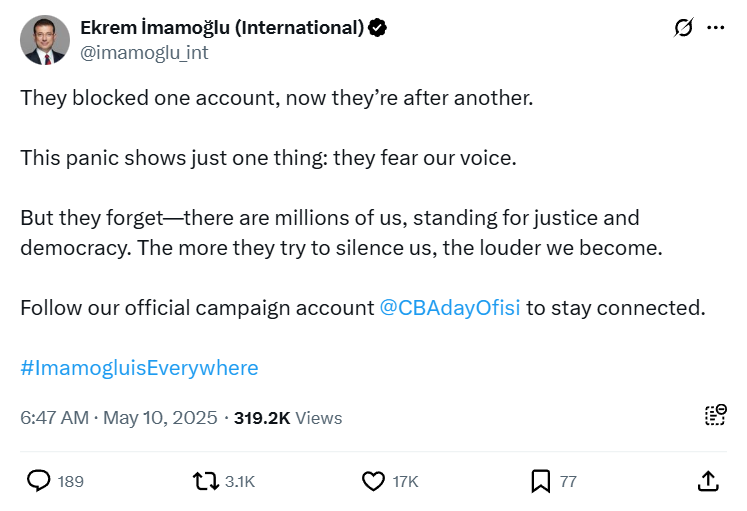Screen dimensions: 747x511
Task: Open the Grok slashed-circle icon
Action: pos(684,28)
